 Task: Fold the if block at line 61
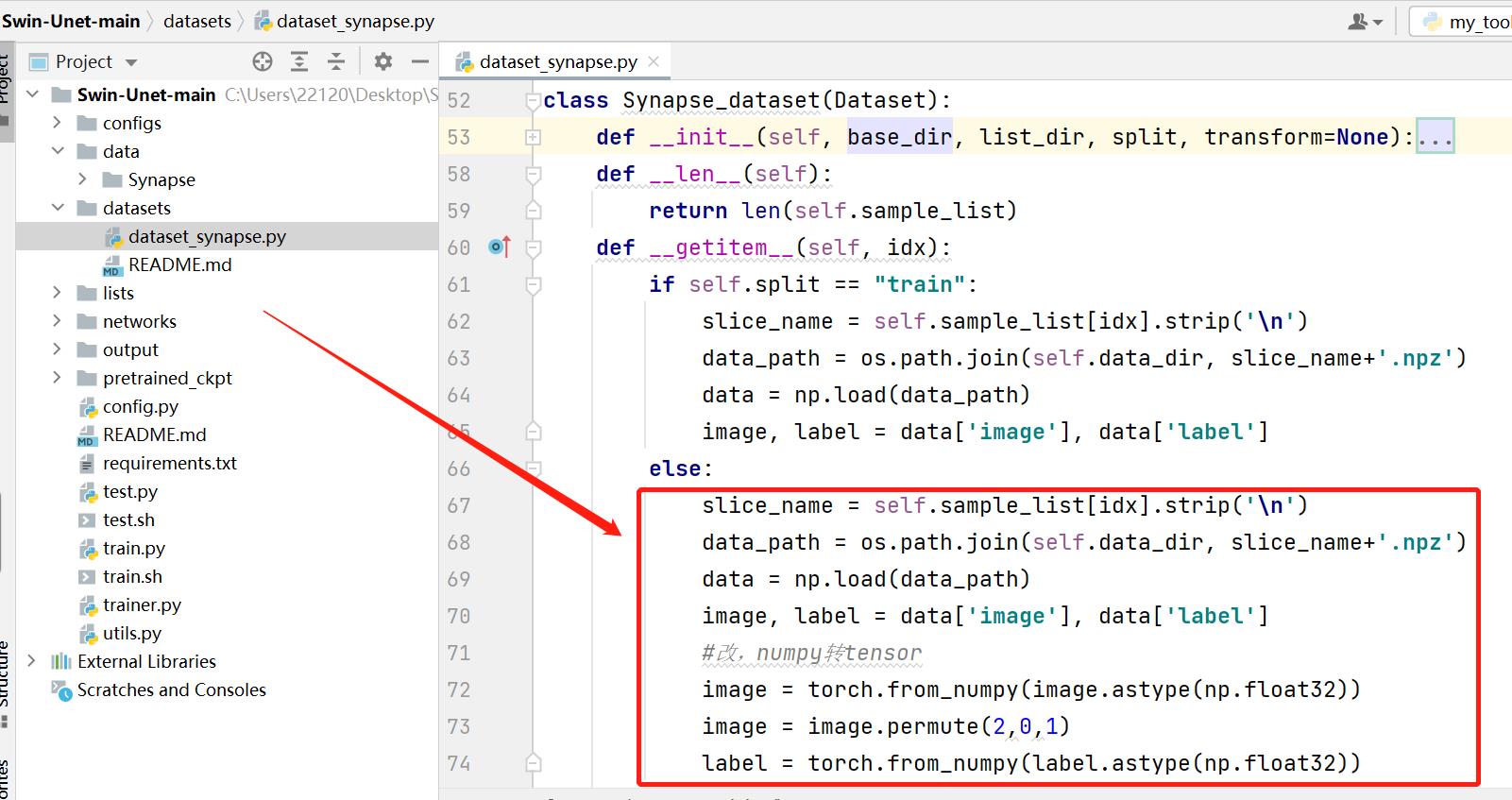click(x=533, y=284)
